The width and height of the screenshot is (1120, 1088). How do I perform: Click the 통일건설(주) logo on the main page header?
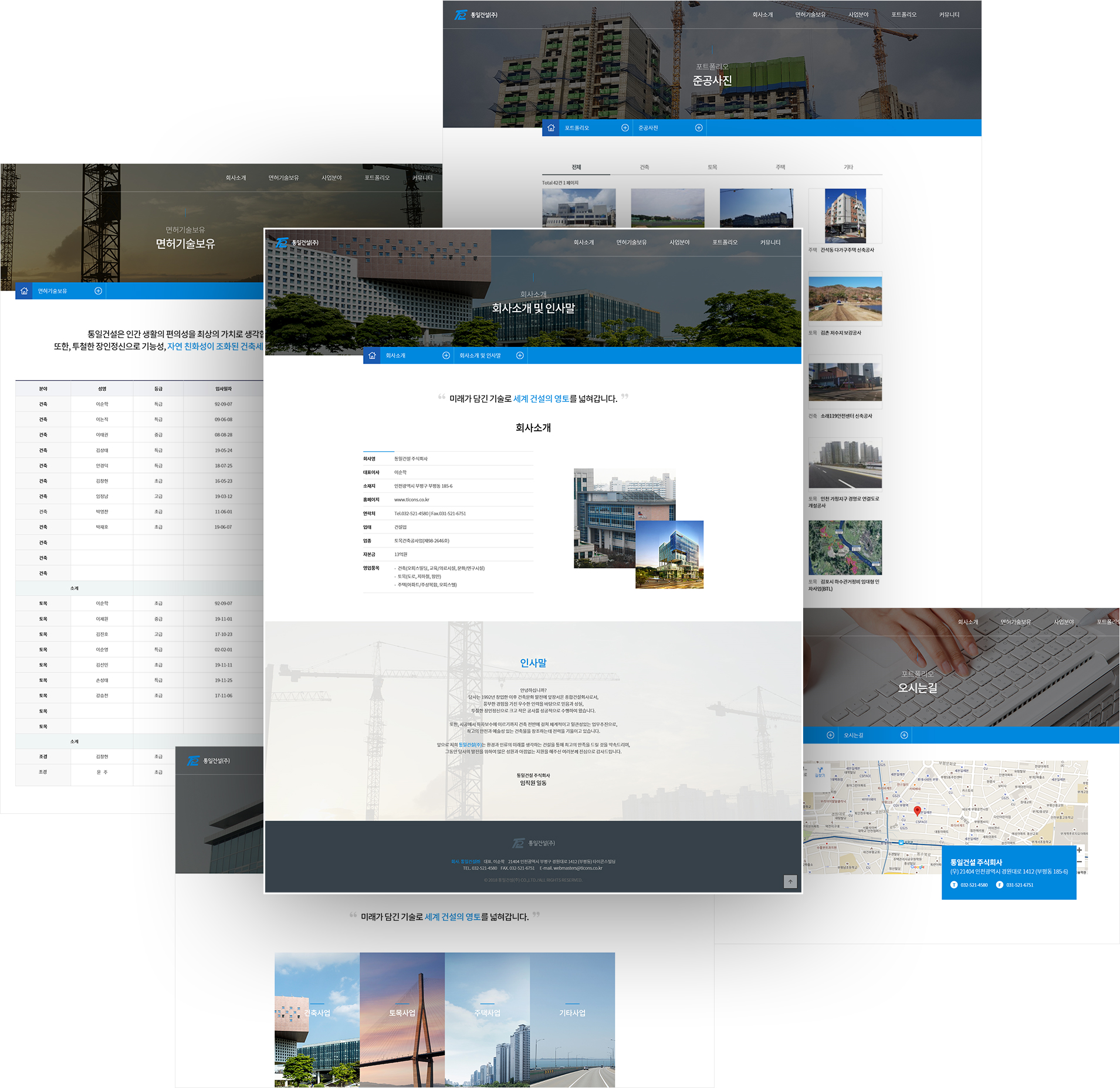pos(208,761)
